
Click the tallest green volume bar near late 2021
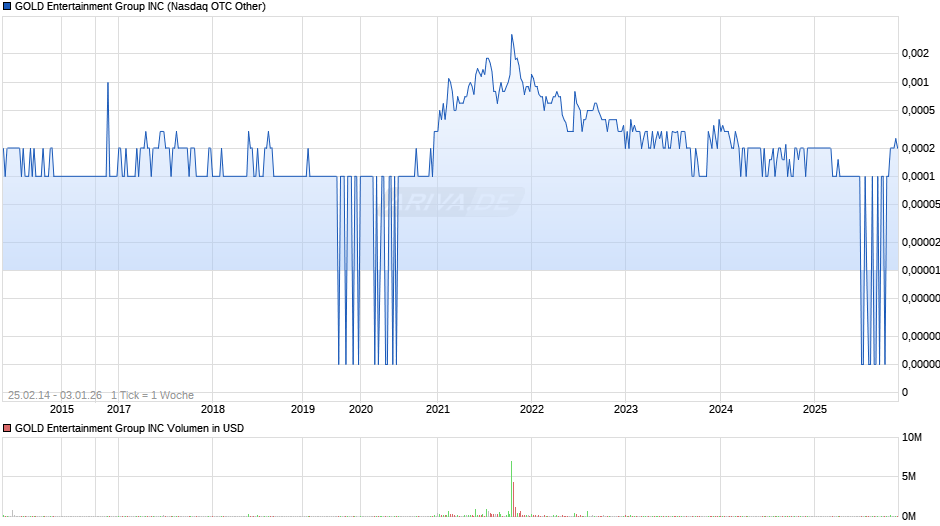511,489
